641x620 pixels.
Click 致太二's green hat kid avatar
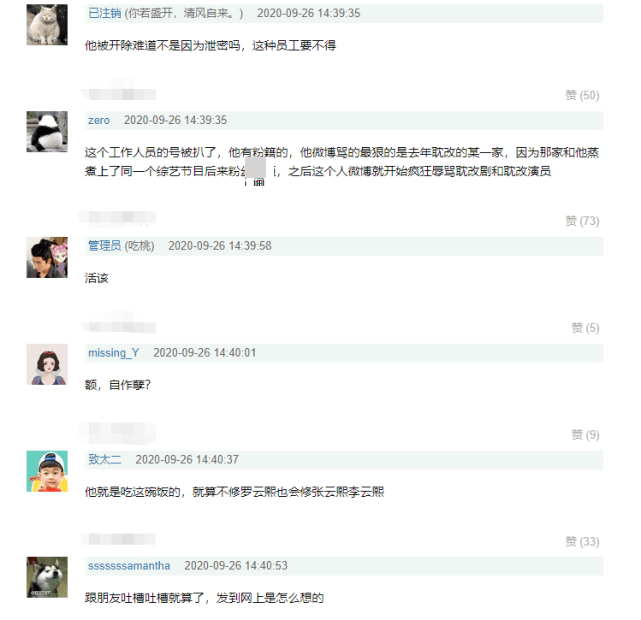point(46,471)
